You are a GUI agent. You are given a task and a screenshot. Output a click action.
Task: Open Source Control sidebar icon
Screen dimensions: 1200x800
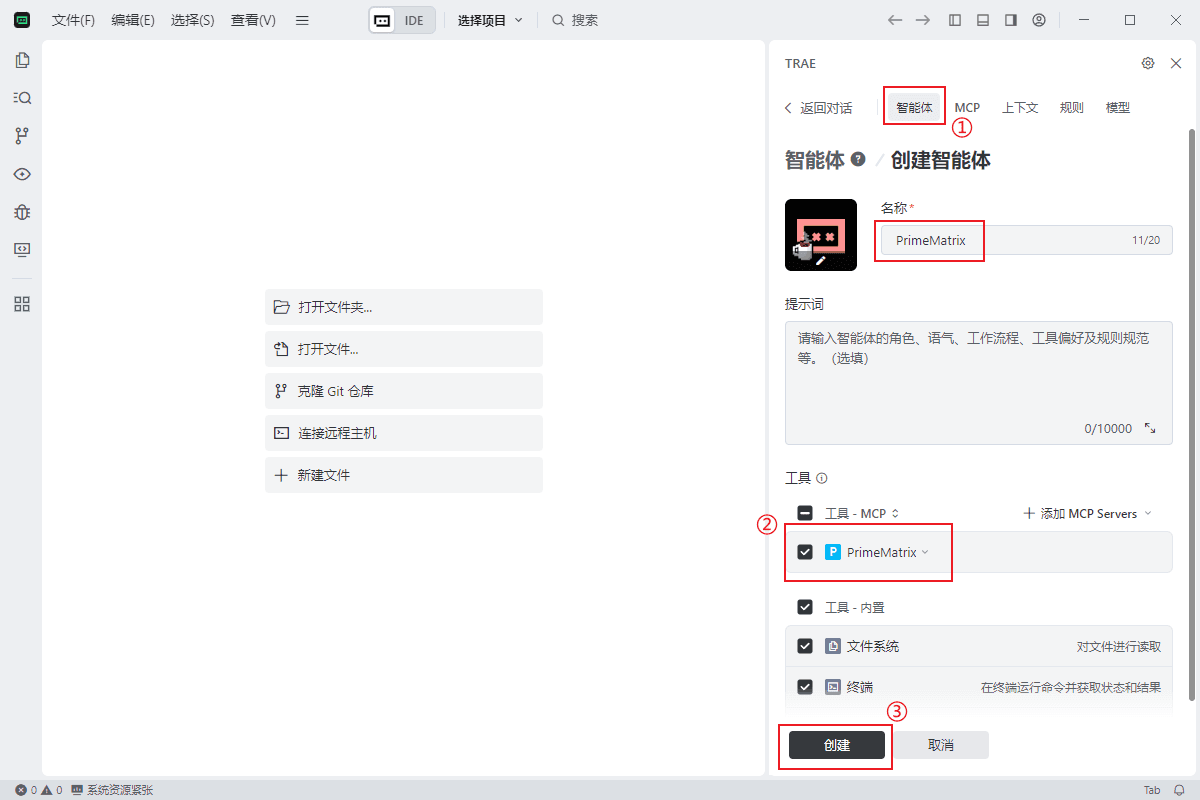coord(22,136)
